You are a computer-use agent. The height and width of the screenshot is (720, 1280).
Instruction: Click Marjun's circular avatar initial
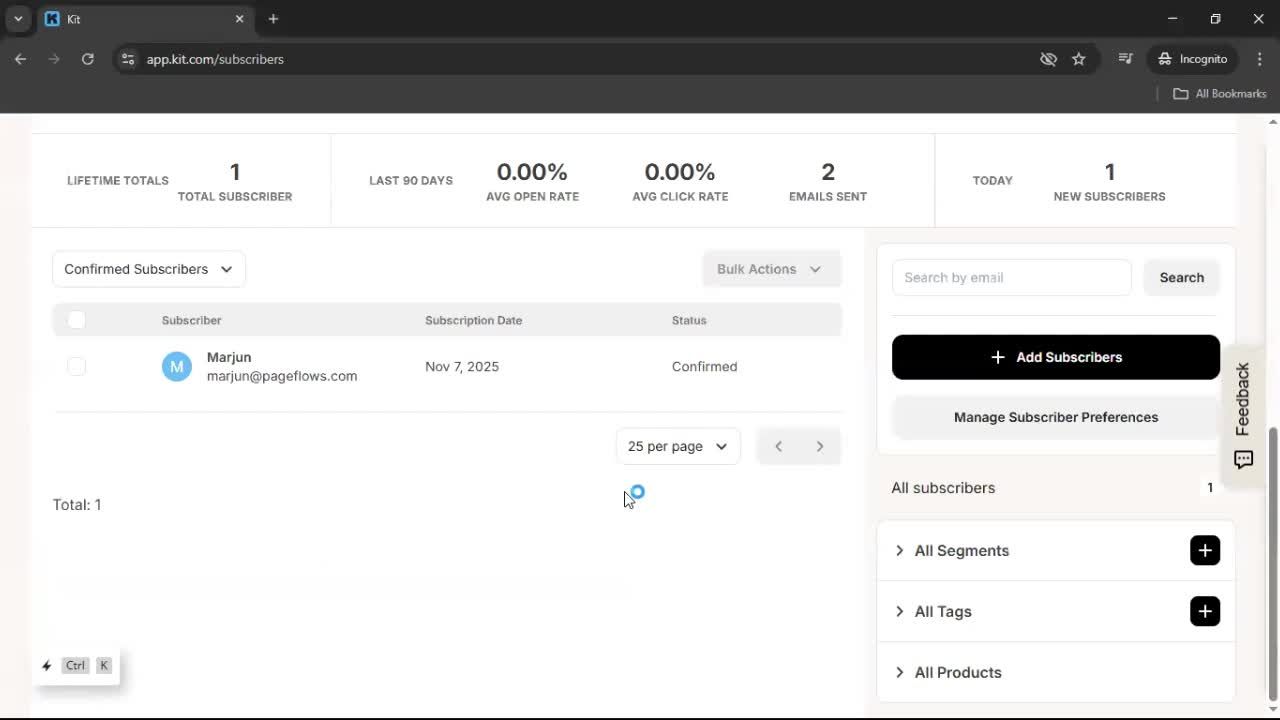pyautogui.click(x=176, y=366)
